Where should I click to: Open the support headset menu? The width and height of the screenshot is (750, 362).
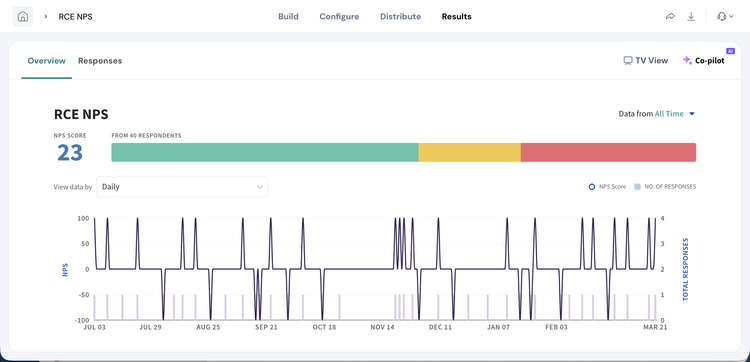pyautogui.click(x=725, y=17)
